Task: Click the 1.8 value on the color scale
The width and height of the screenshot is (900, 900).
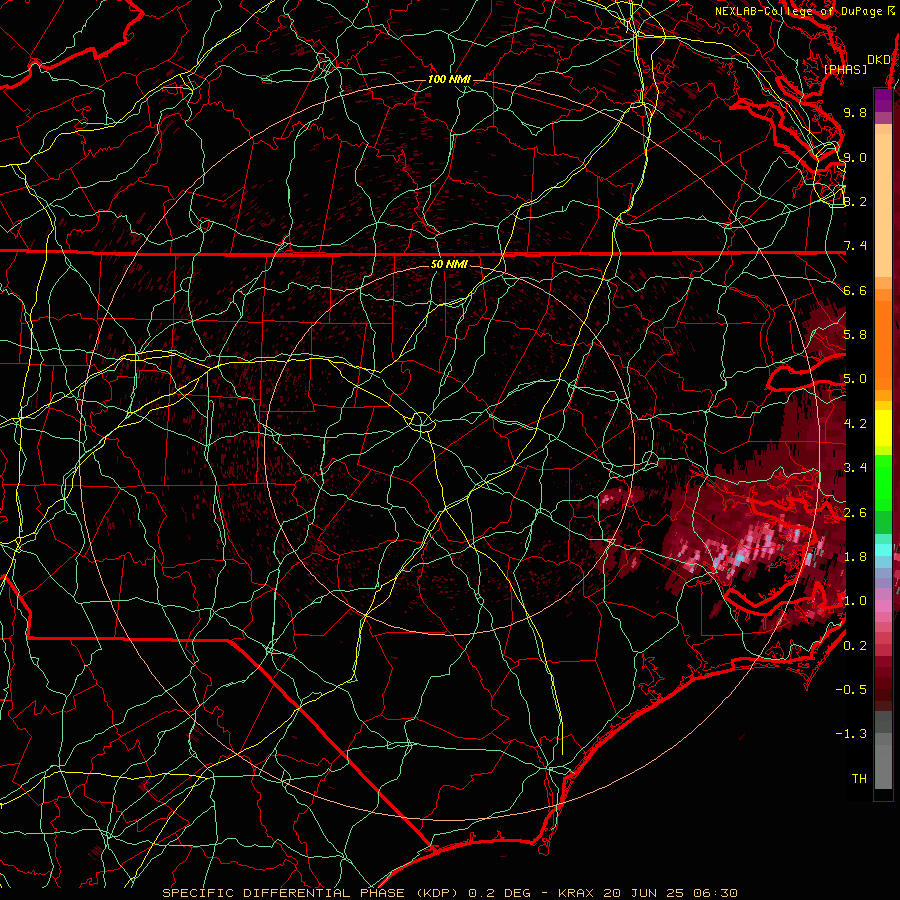Action: click(x=855, y=557)
